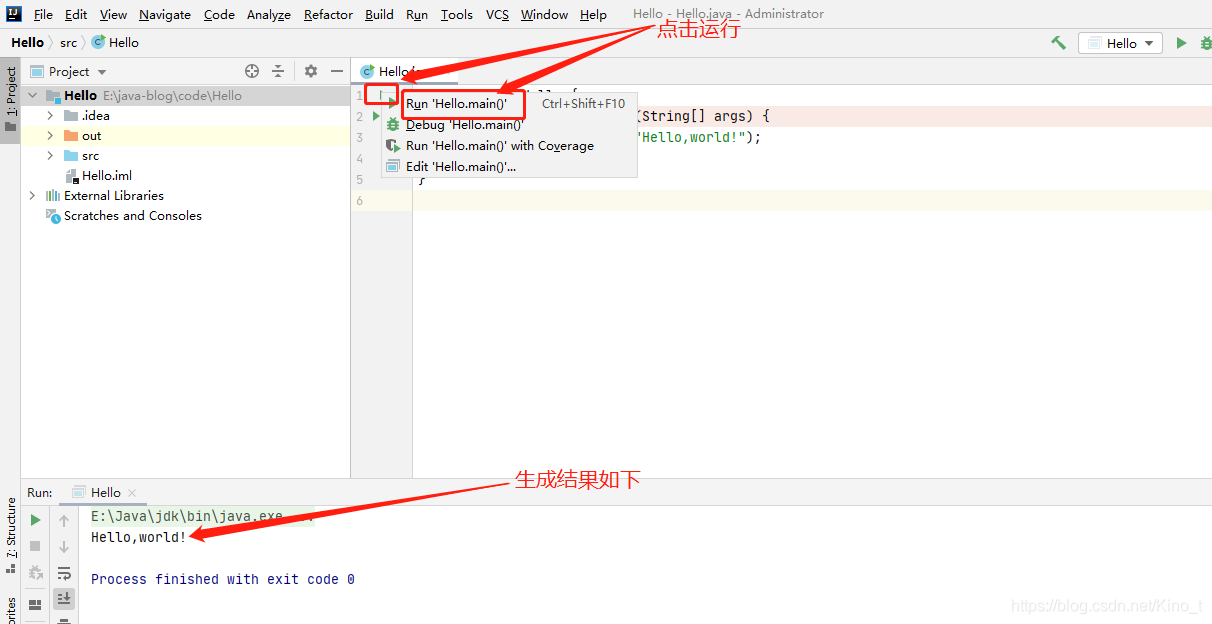Select Run 'Hello.main()' with Coverage

click(508, 146)
